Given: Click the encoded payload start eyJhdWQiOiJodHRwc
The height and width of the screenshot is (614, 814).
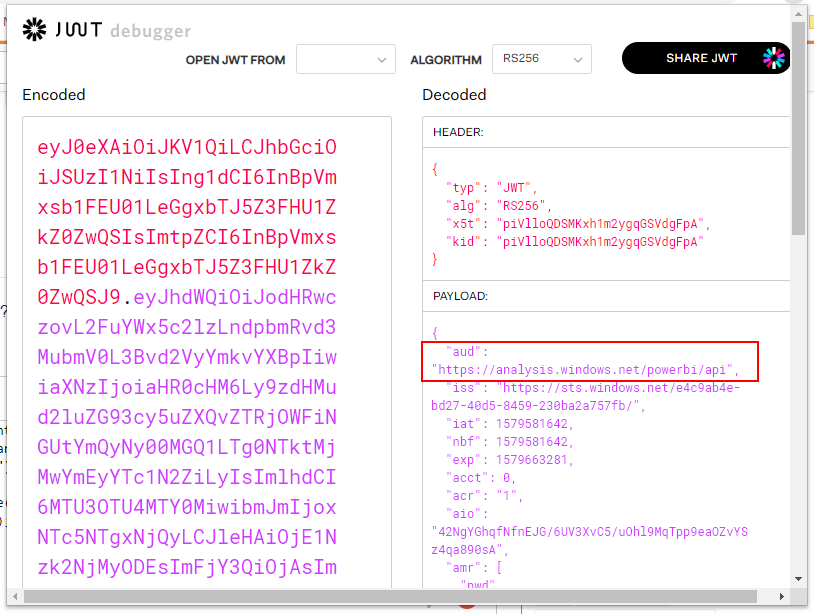Looking at the screenshot, I should (235, 297).
